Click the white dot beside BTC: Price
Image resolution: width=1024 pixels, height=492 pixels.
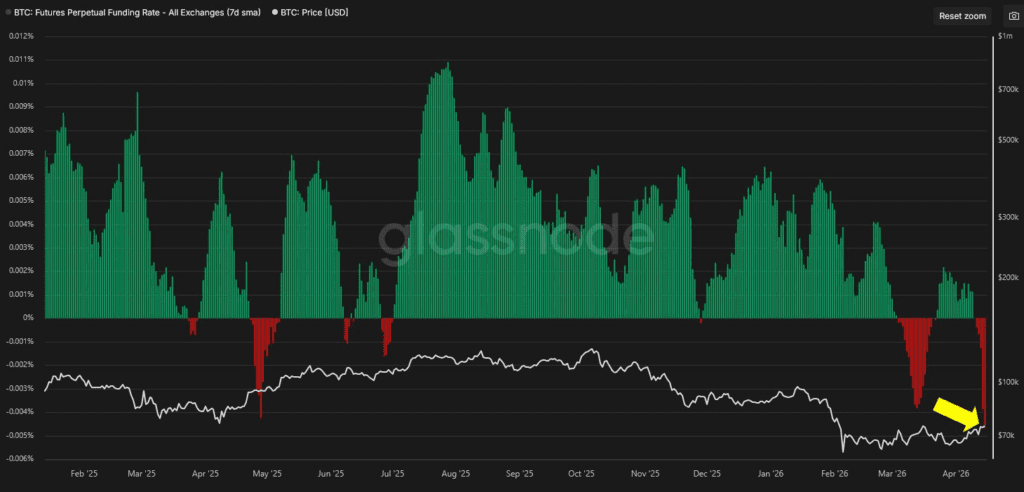(275, 11)
